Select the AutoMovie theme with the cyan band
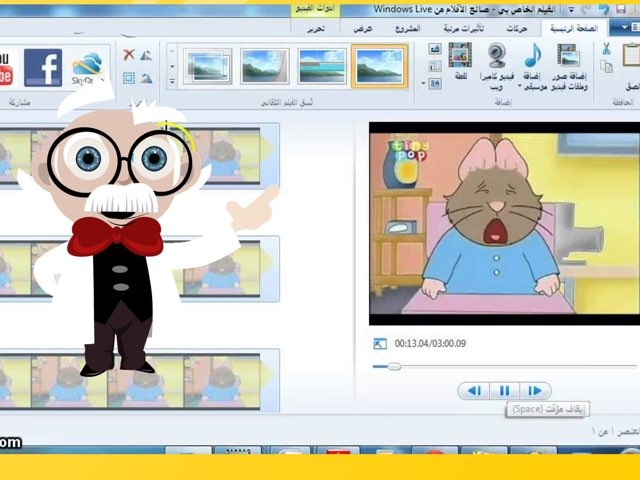Image resolution: width=640 pixels, height=480 pixels. click(x=322, y=66)
